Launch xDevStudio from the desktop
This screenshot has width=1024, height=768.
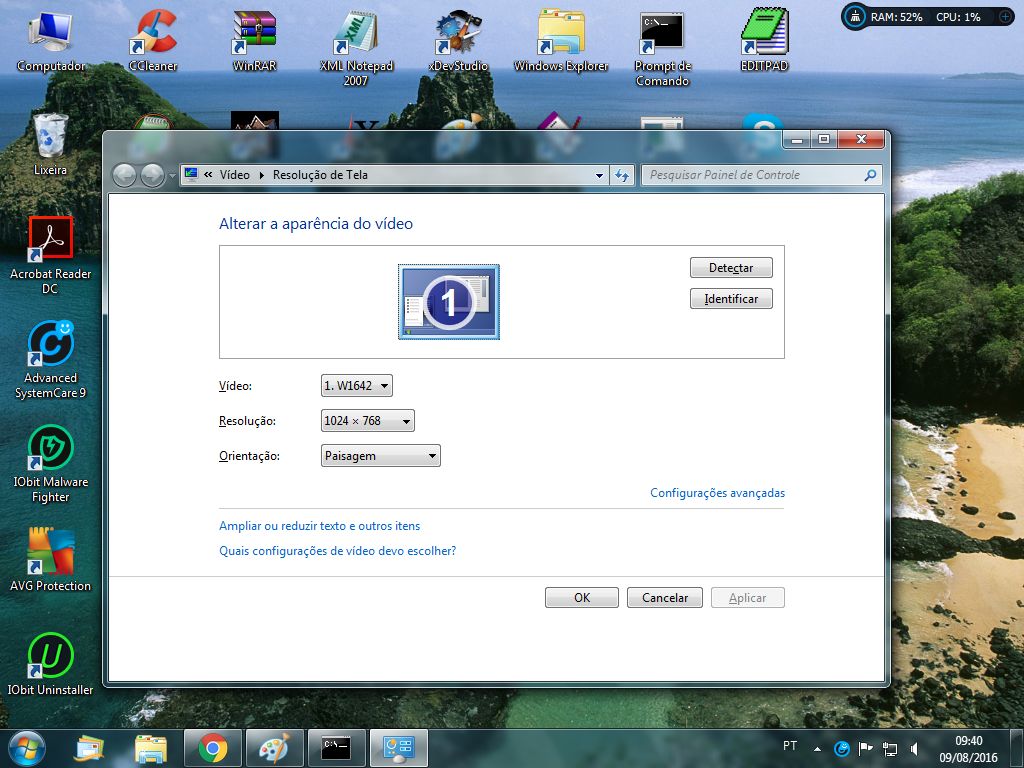(x=458, y=40)
